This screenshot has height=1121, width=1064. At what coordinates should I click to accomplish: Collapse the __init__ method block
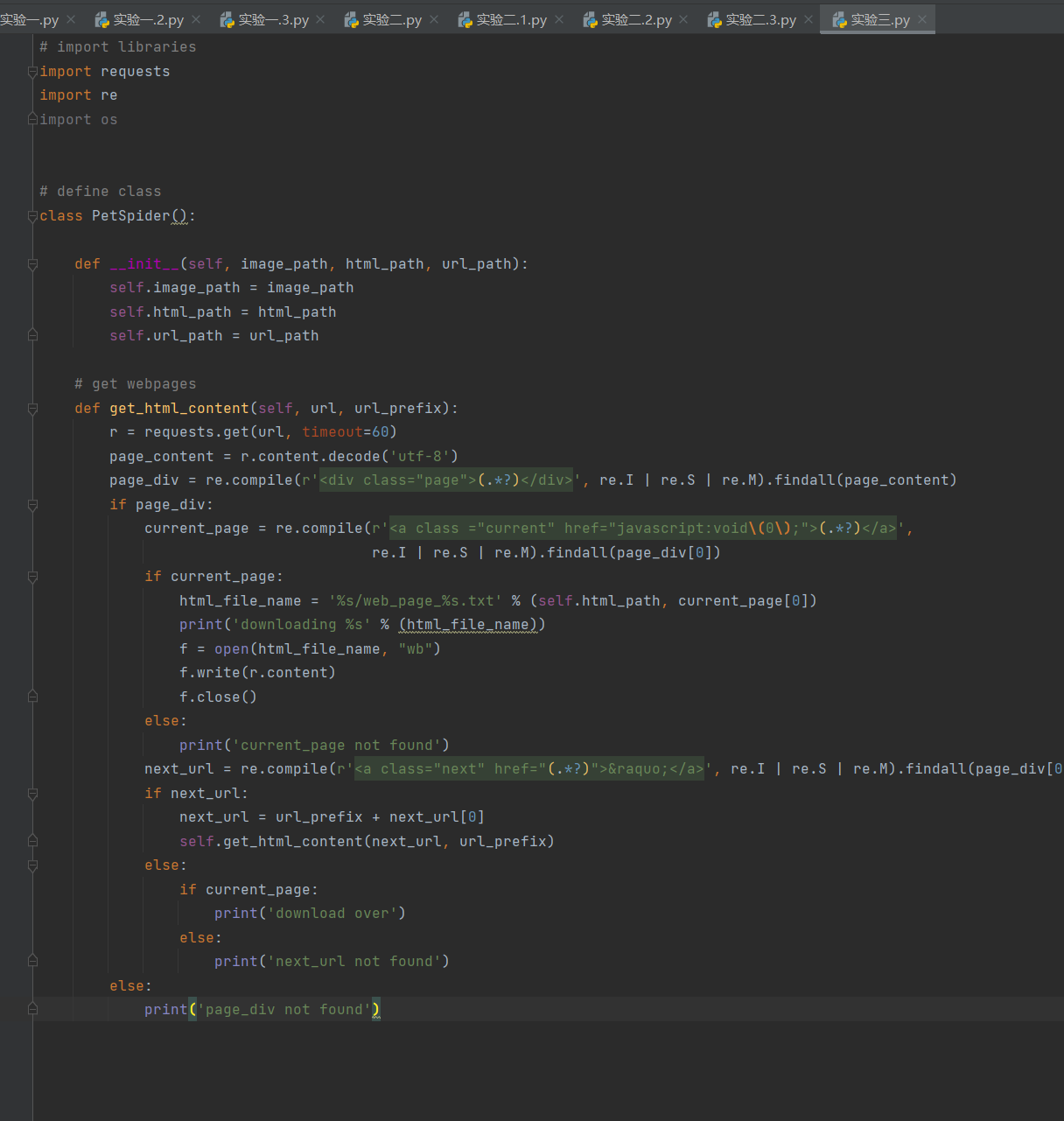click(32, 264)
